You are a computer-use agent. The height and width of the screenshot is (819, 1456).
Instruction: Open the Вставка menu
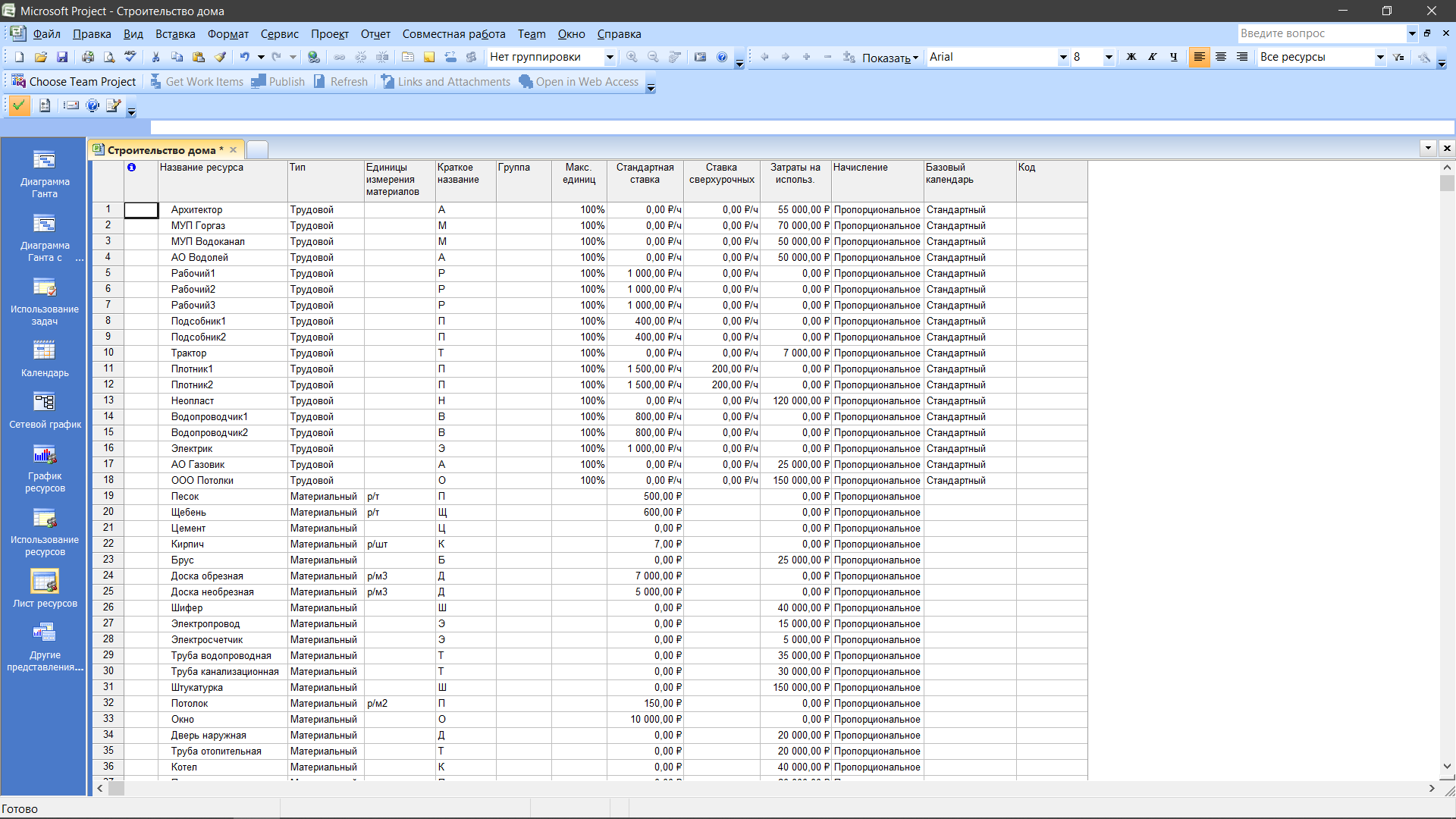175,34
